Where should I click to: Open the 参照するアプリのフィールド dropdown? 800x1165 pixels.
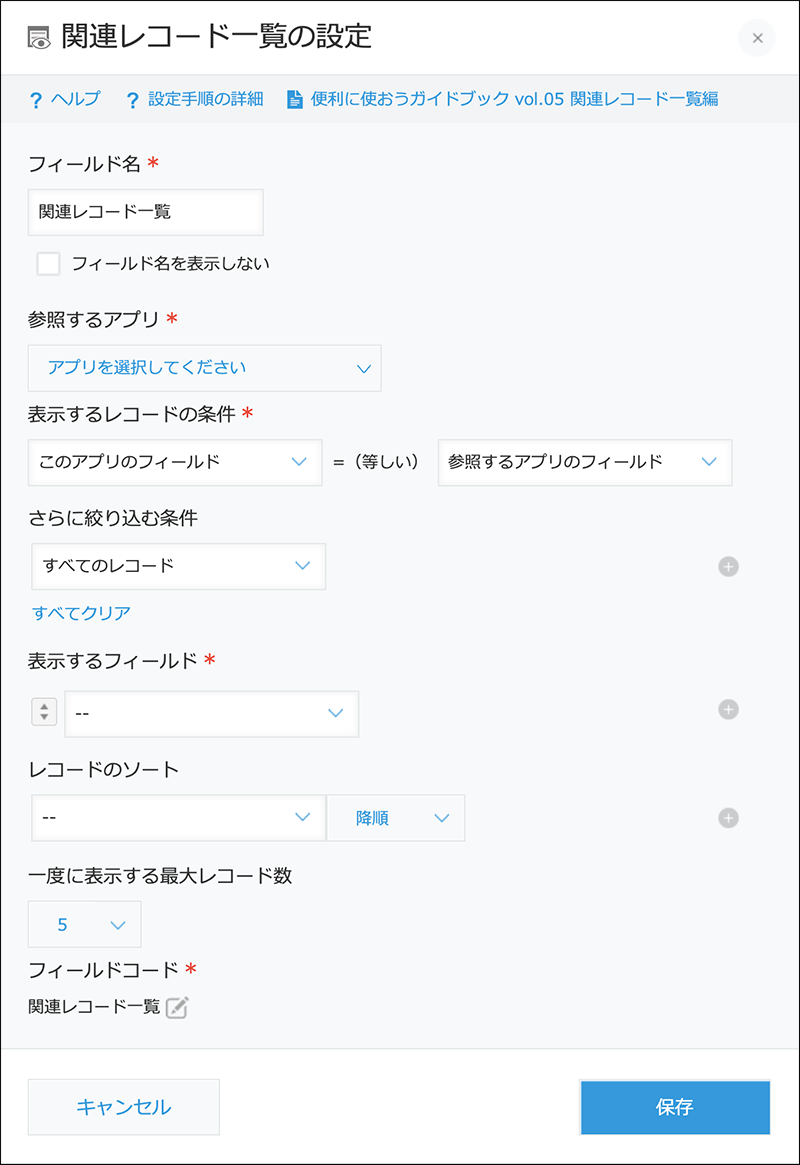click(584, 462)
